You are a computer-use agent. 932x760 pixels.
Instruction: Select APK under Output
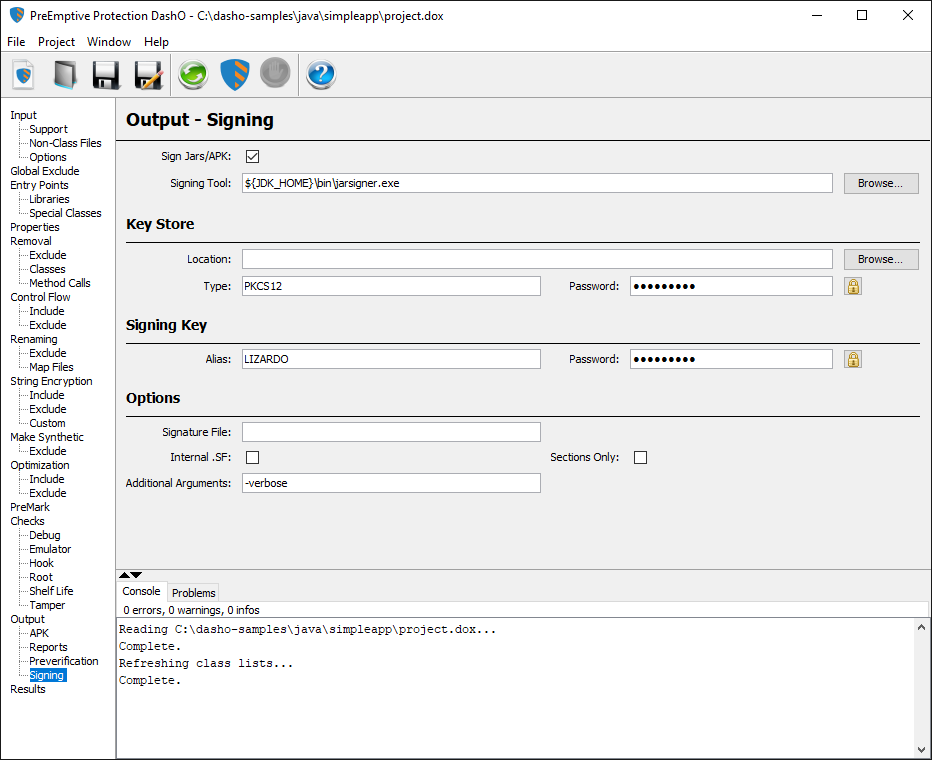(39, 633)
